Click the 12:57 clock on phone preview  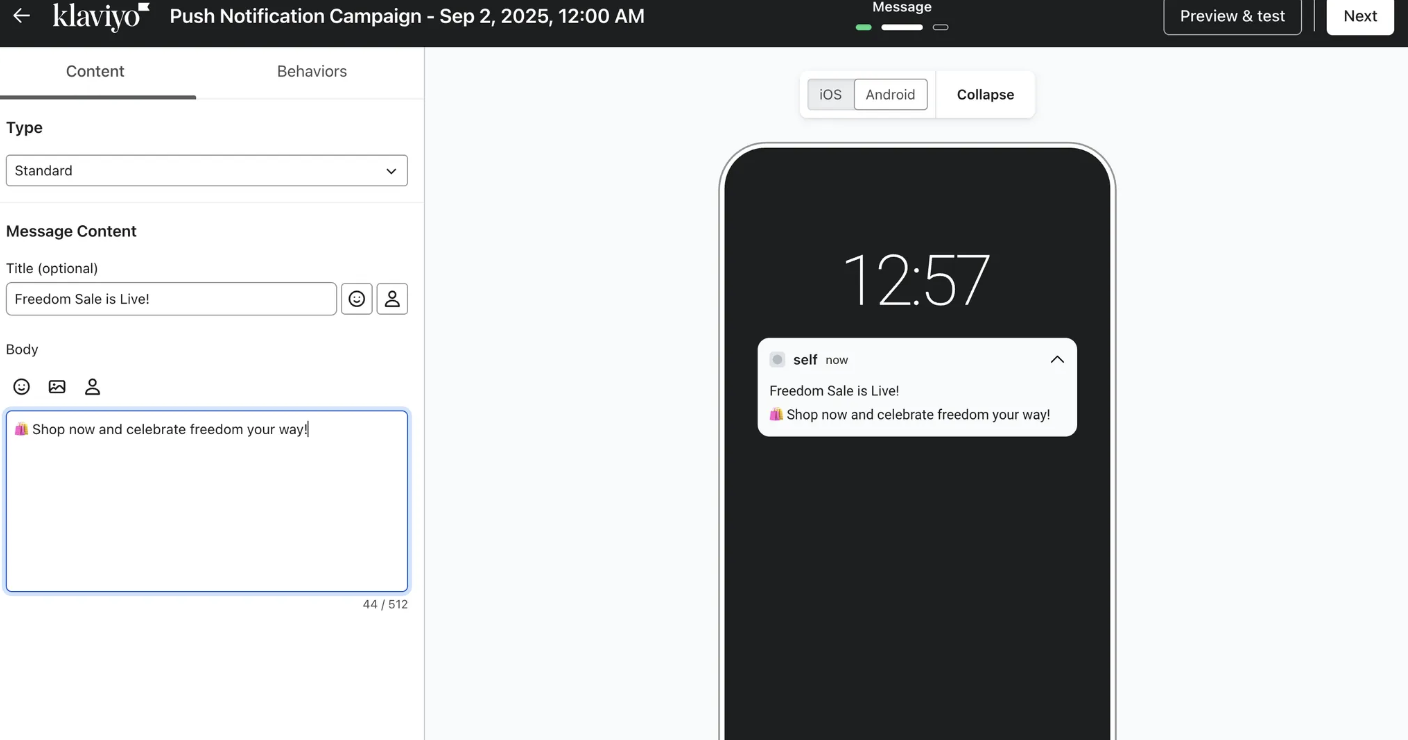click(x=917, y=279)
